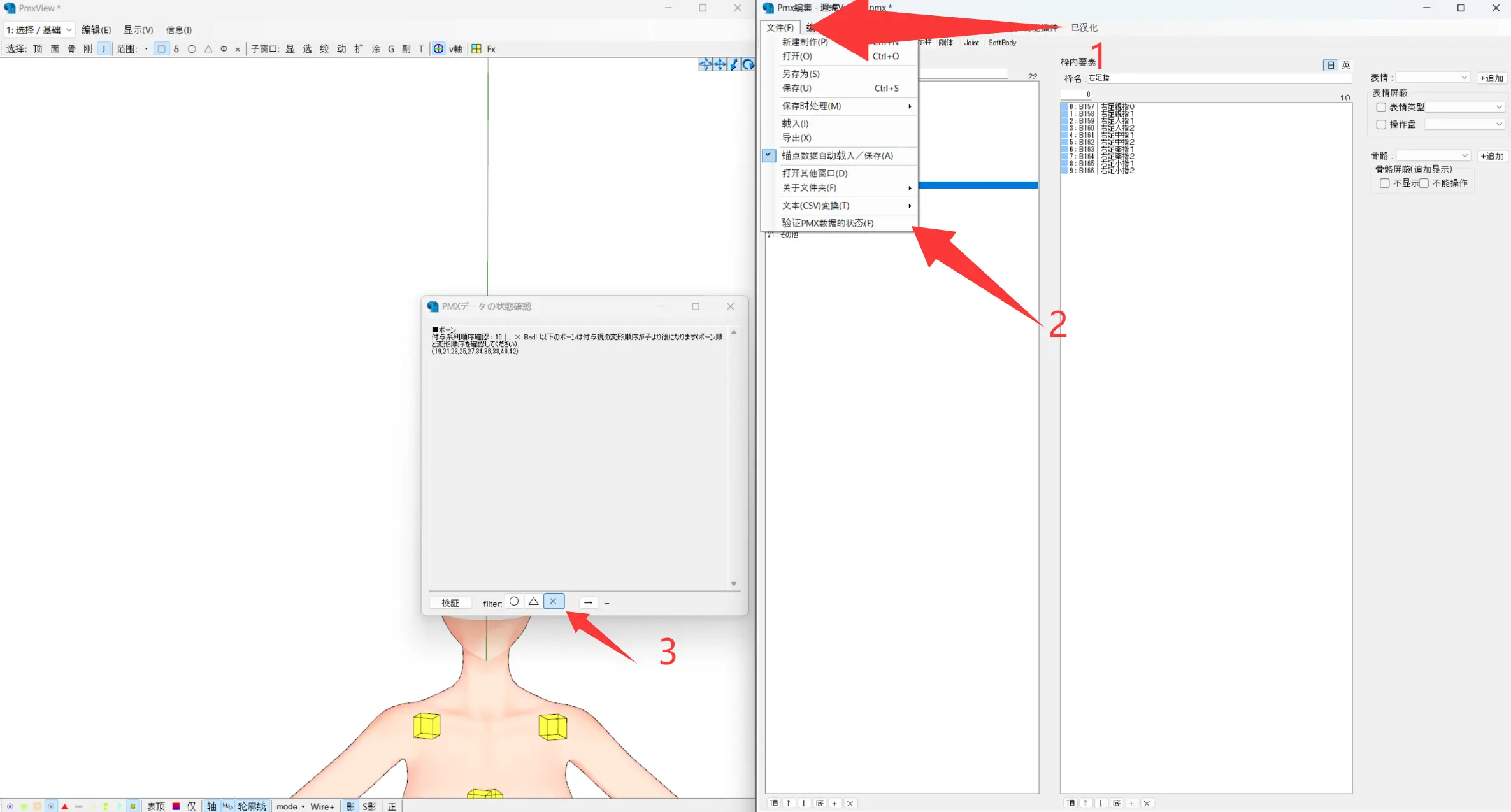This screenshot has width=1511, height=812.
Task: Expand the 表情 combo box
Action: tap(1433, 78)
